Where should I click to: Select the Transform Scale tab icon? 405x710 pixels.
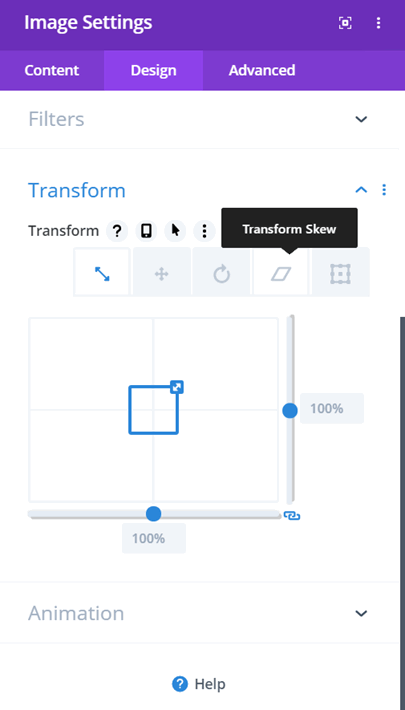pyautogui.click(x=102, y=274)
